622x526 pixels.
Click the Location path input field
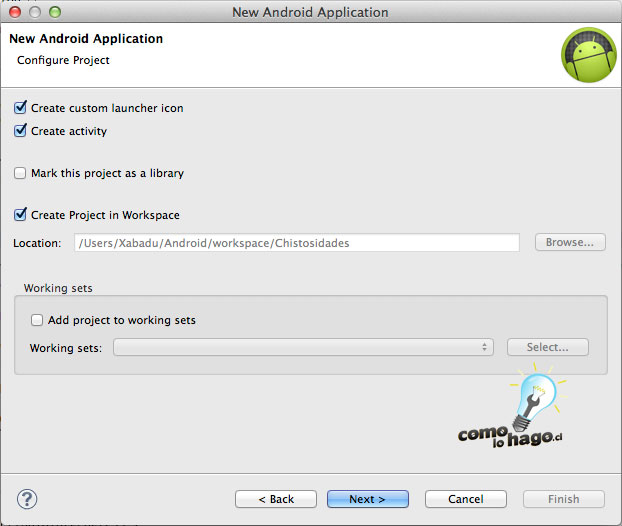297,243
